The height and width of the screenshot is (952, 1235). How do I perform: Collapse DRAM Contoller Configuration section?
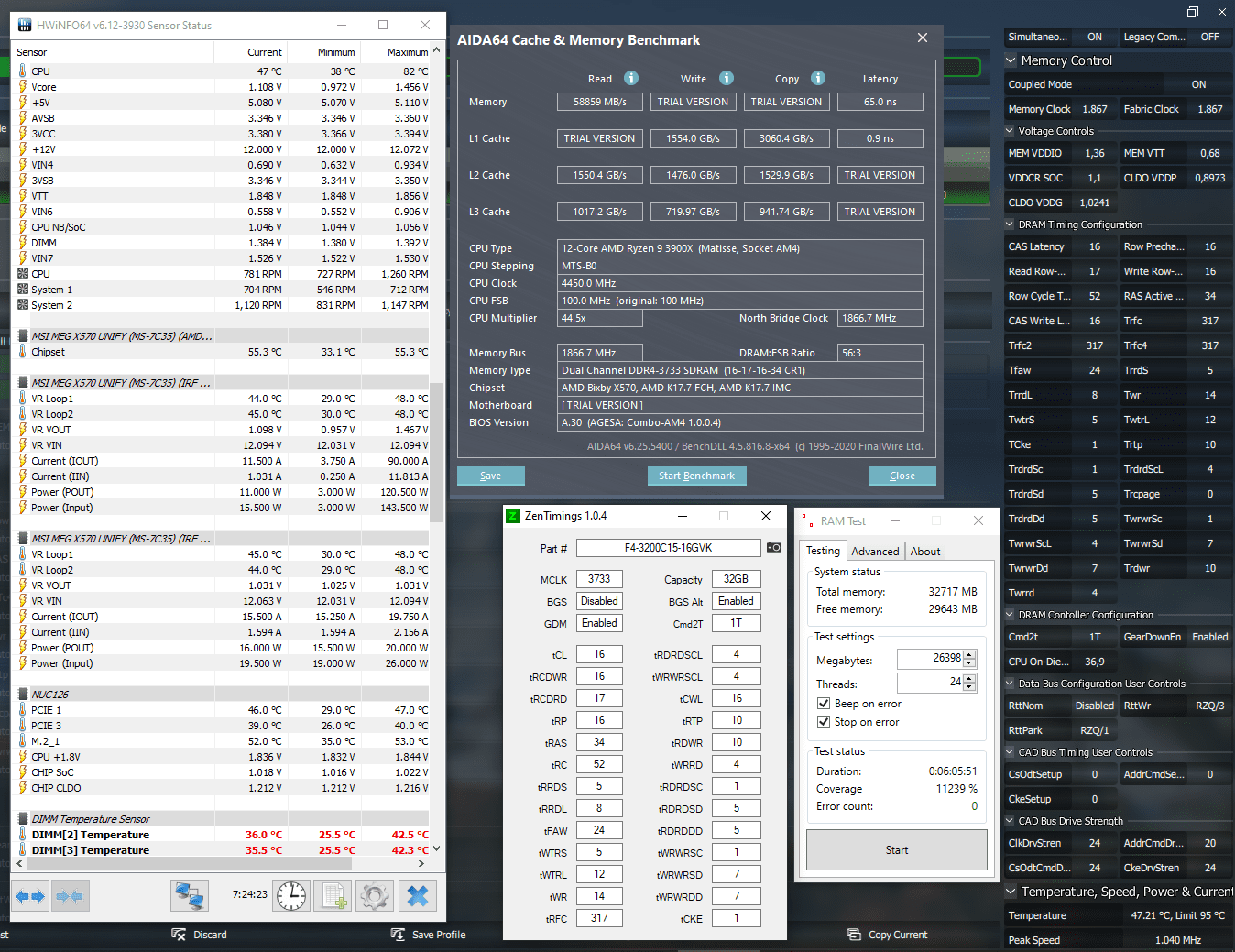(x=1011, y=615)
